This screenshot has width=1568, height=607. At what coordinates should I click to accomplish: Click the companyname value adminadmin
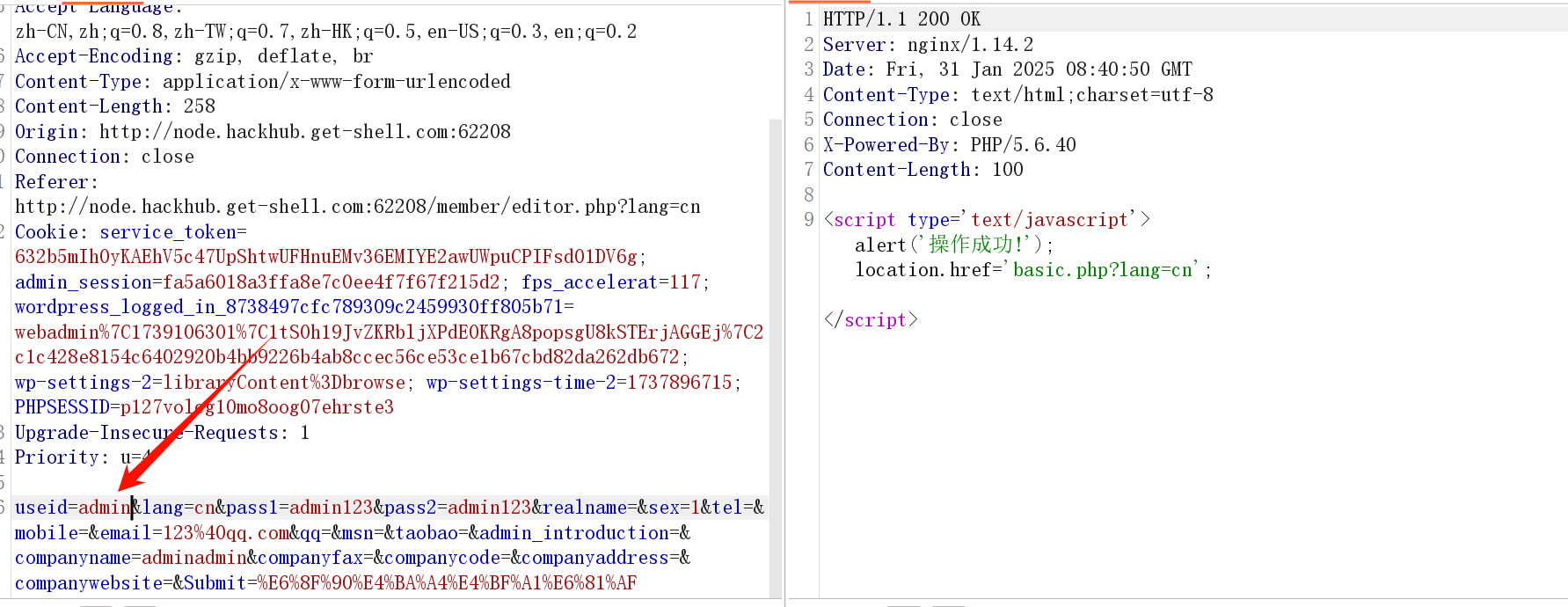[x=193, y=558]
